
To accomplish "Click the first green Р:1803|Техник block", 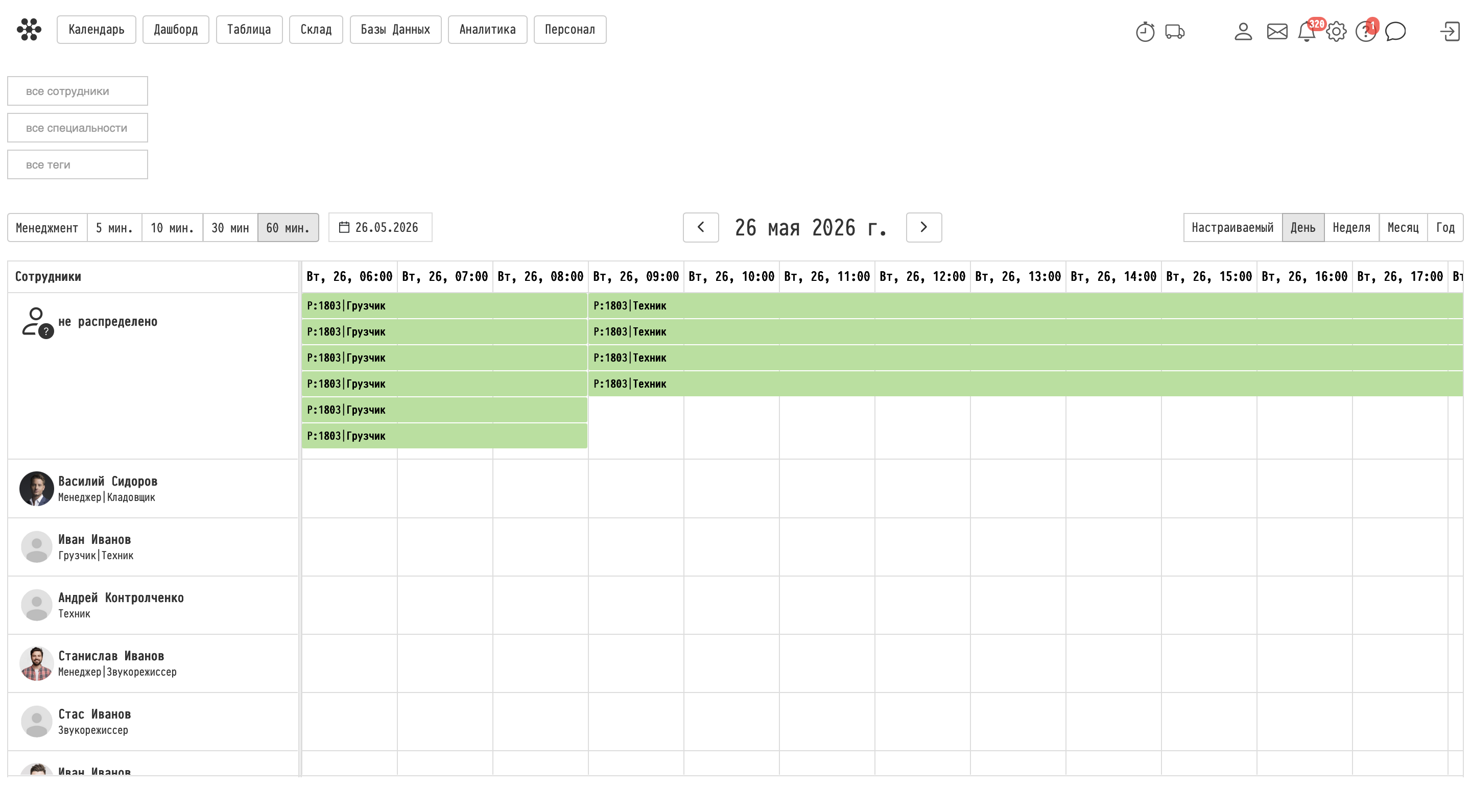I will 1025,306.
